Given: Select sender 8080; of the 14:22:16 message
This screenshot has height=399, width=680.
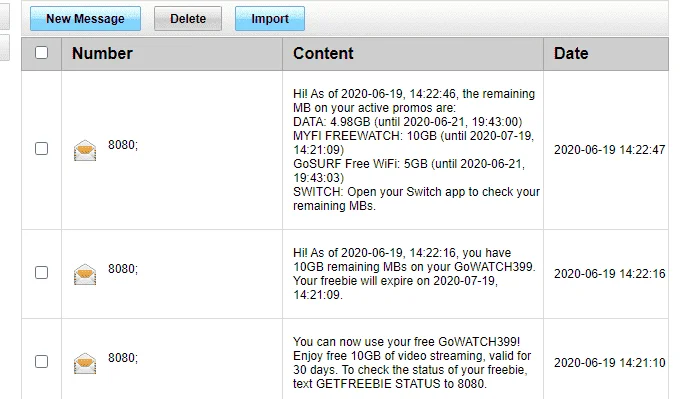Looking at the screenshot, I should [123, 269].
